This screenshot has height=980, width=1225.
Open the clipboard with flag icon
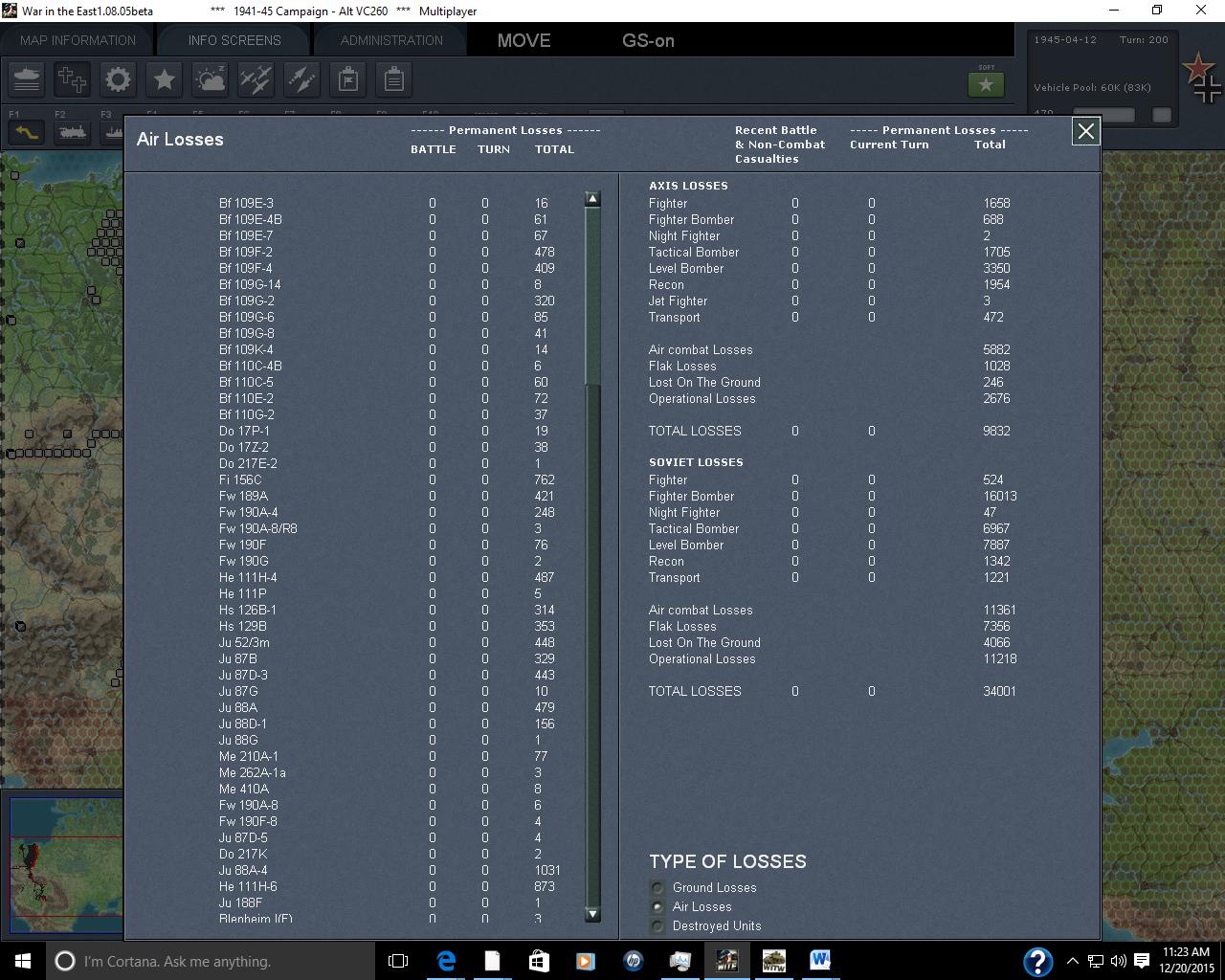click(x=348, y=79)
